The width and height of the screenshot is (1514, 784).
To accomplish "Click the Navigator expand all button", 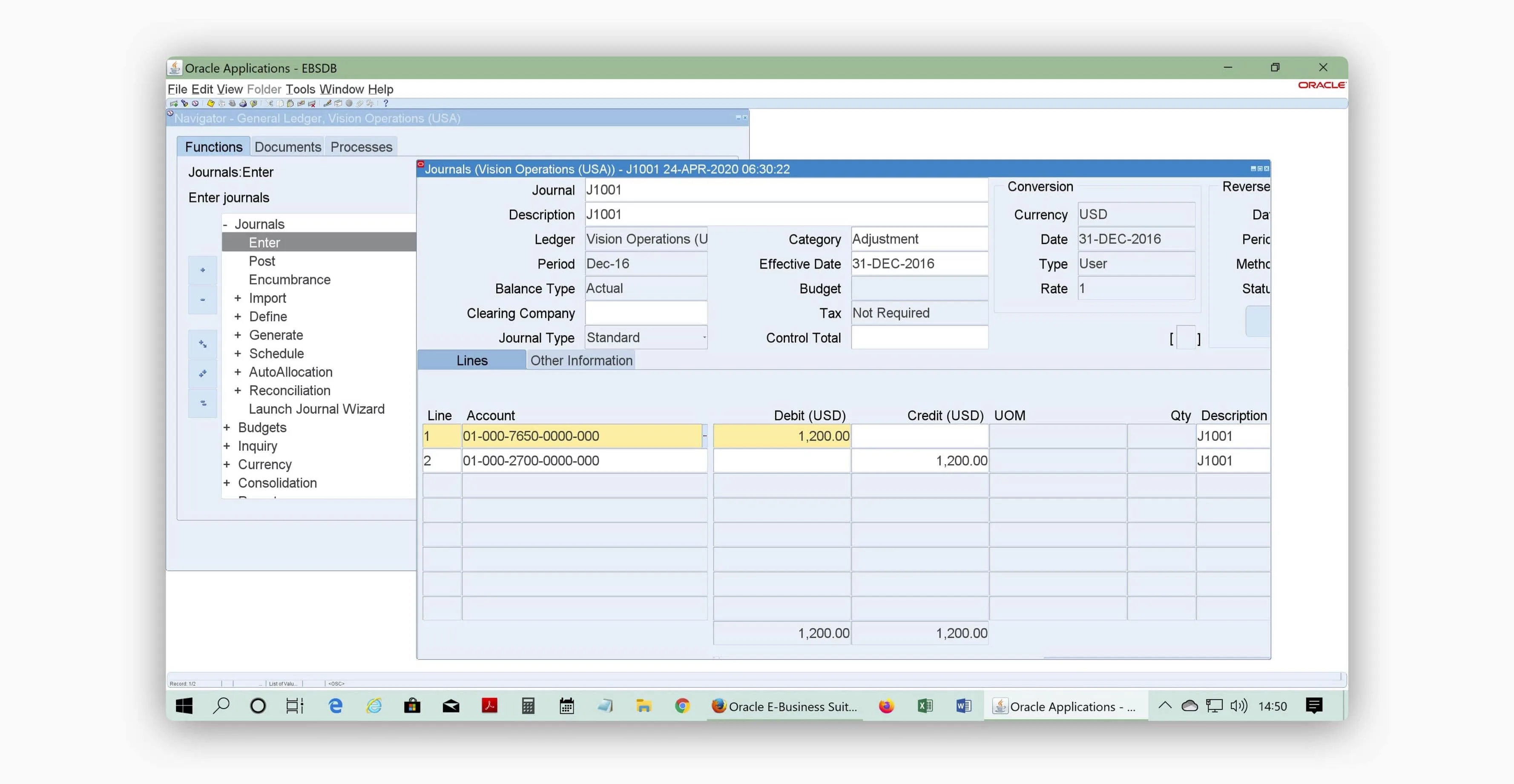I will click(x=203, y=373).
